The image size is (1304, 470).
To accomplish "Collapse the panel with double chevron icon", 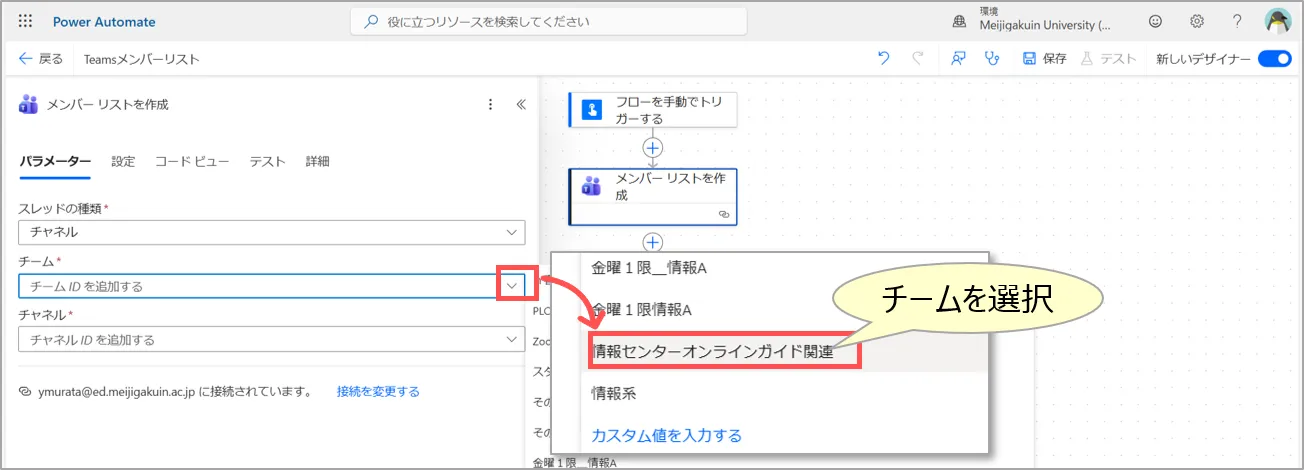I will click(520, 104).
